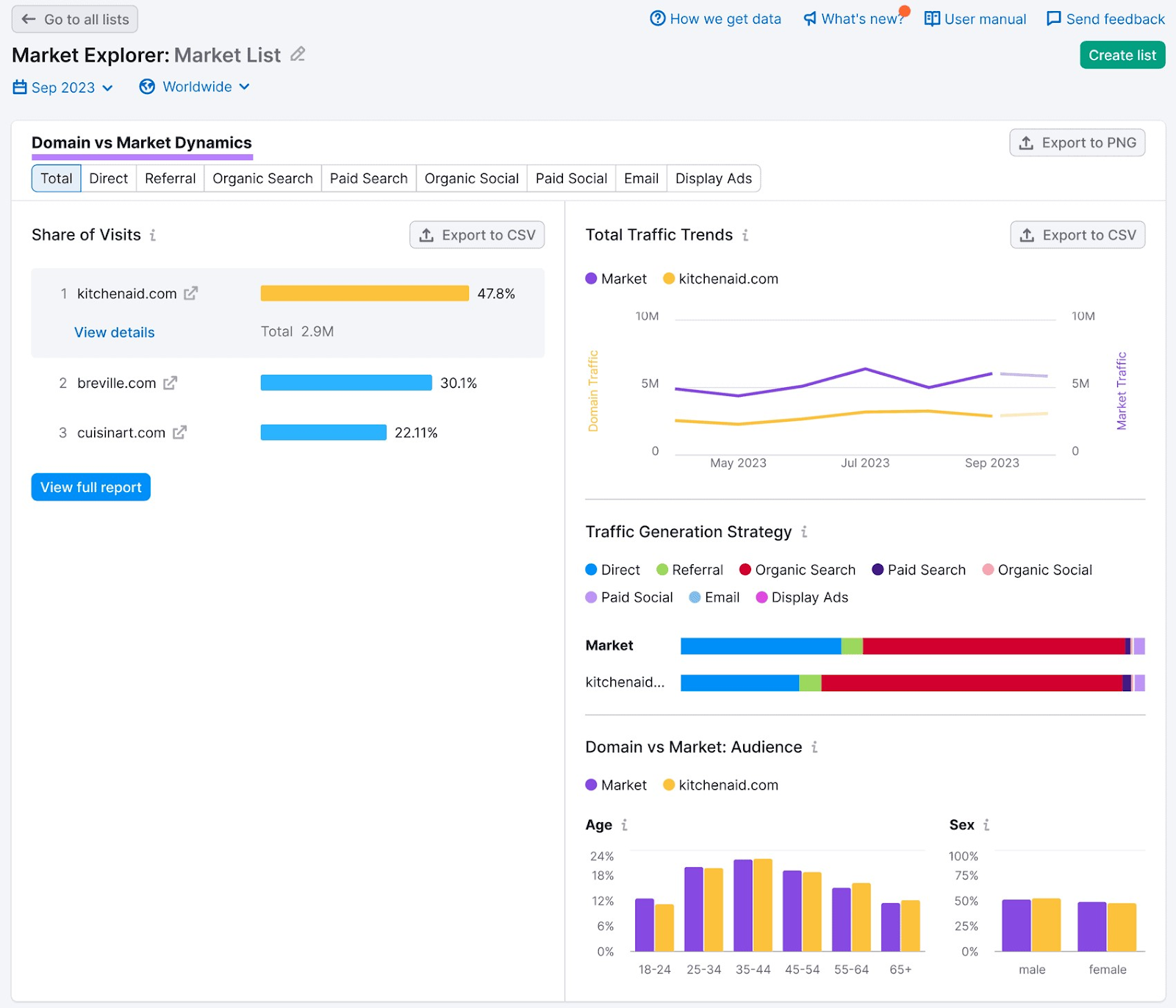
Task: Toggle Organic Search in strategy legend
Action: 797,570
